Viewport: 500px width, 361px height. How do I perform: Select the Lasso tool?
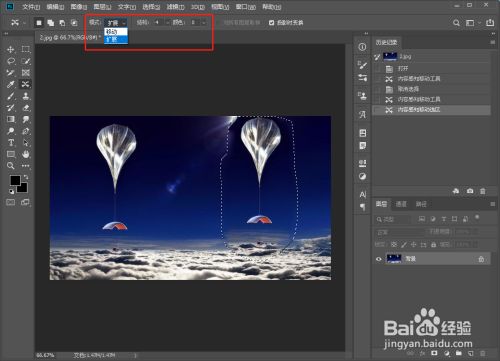(11, 61)
